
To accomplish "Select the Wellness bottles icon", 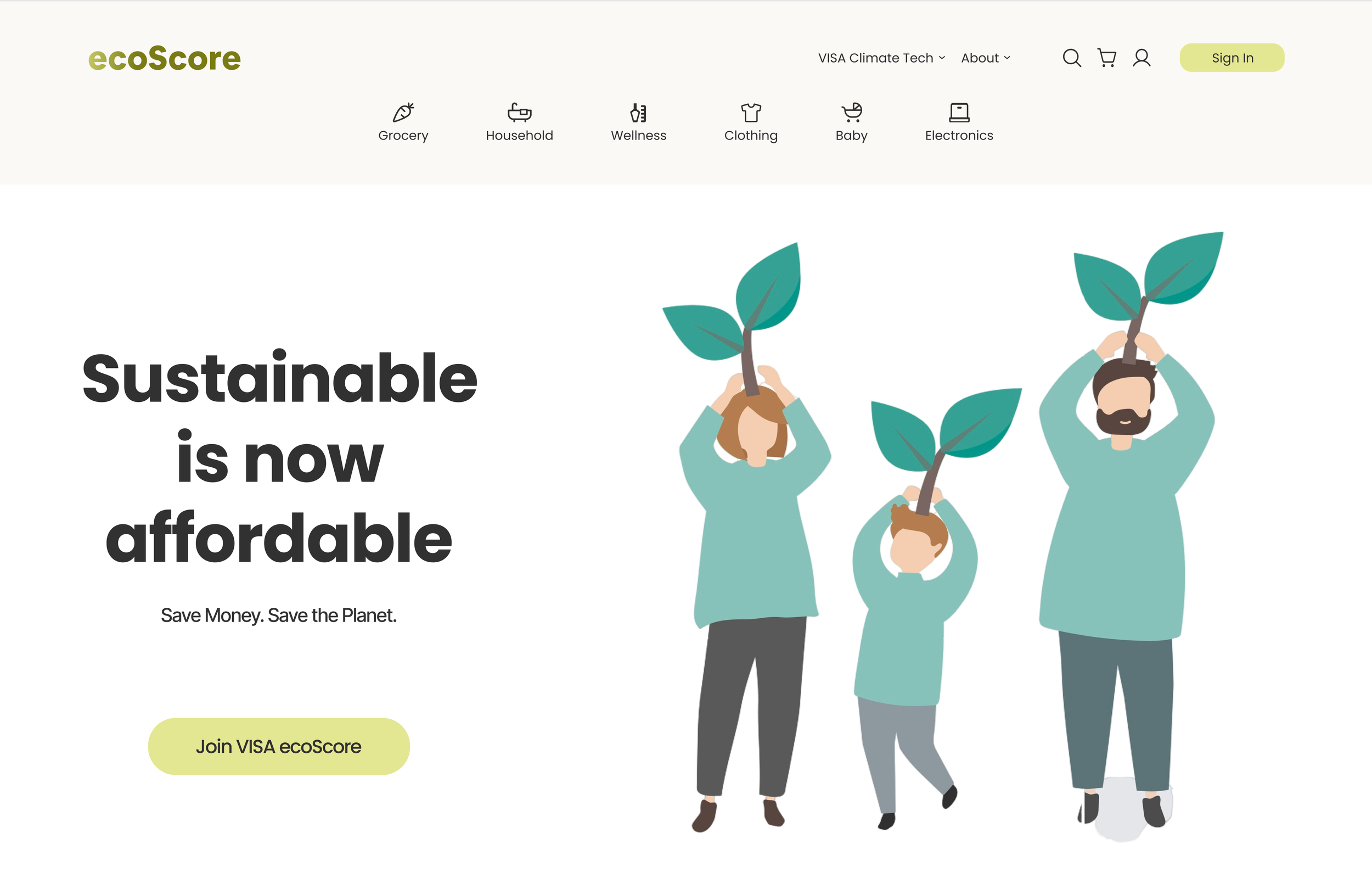I will (638, 113).
